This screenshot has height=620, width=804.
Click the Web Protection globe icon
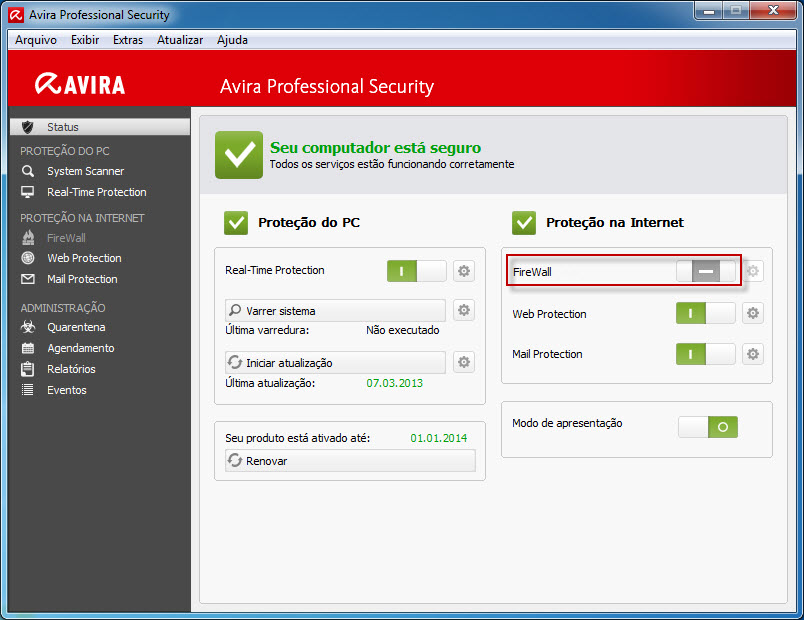[28, 258]
